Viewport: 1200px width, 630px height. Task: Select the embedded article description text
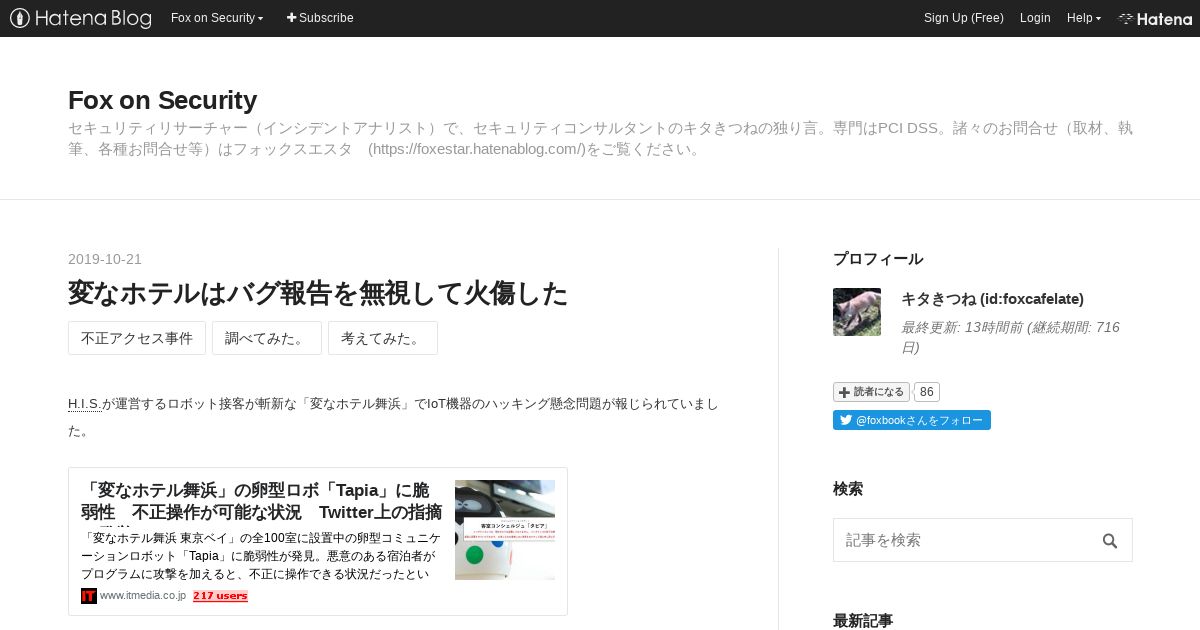pyautogui.click(x=260, y=556)
